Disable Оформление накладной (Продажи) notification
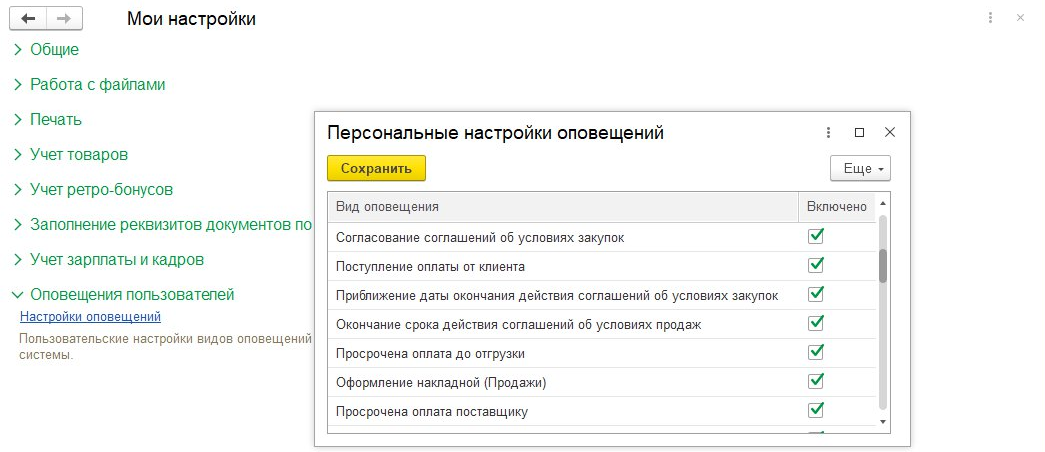 (816, 381)
